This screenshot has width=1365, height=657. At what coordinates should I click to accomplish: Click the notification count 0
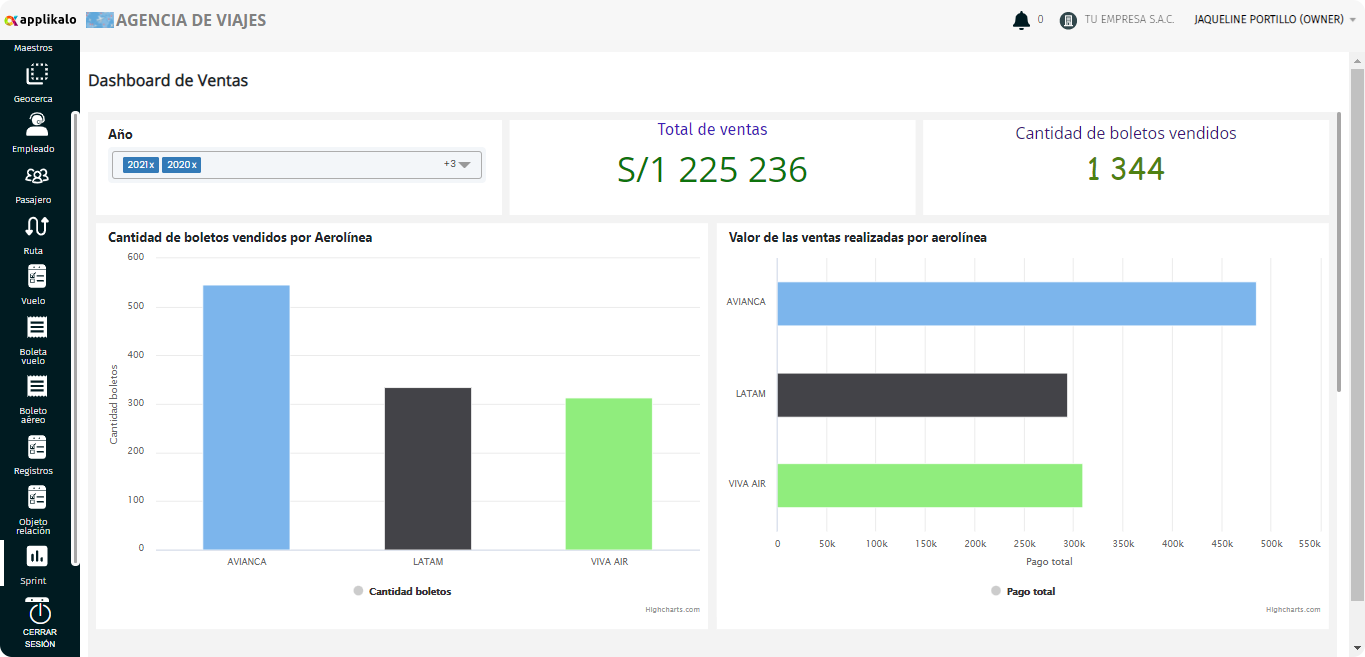[1040, 20]
